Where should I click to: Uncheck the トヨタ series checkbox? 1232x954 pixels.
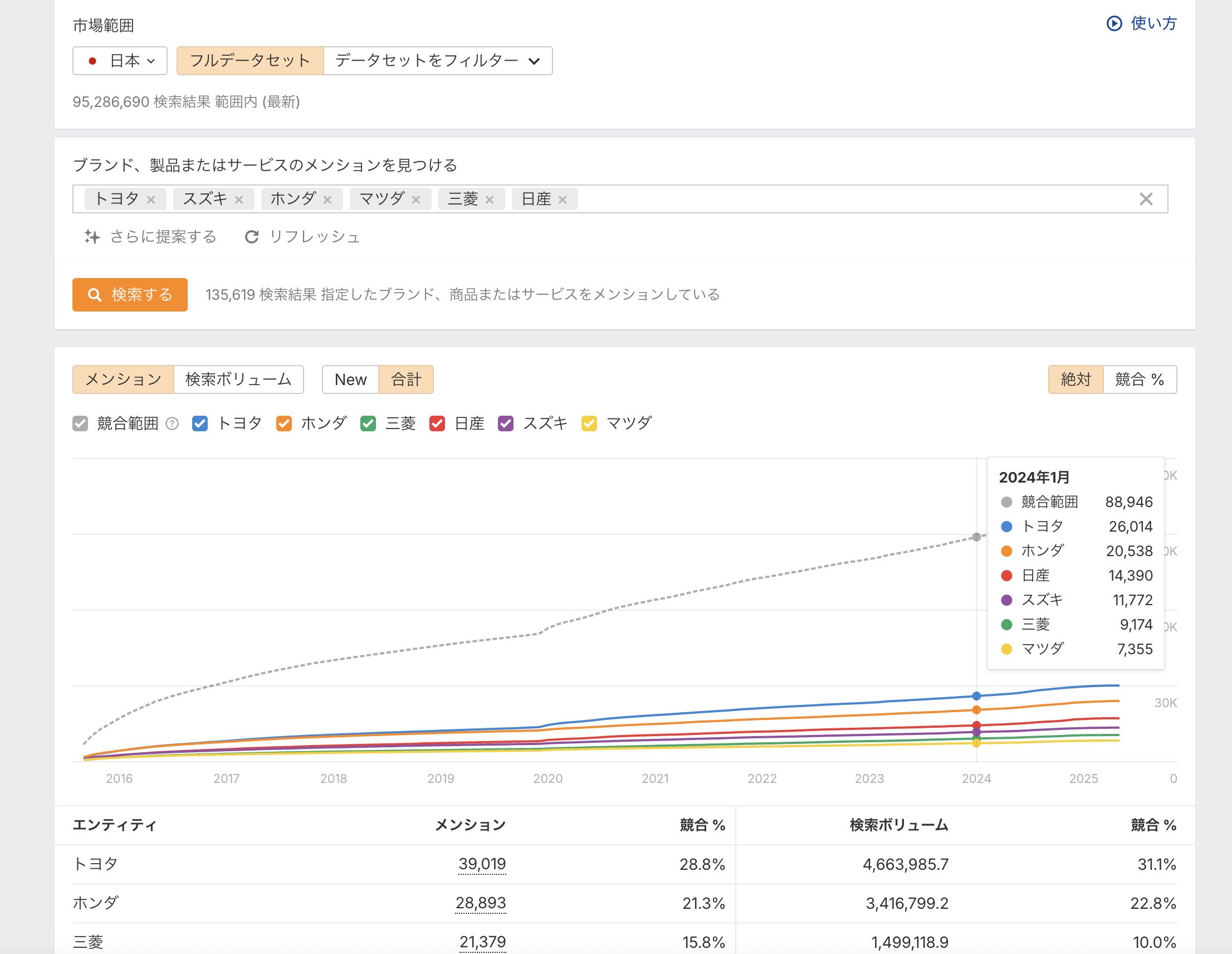200,424
